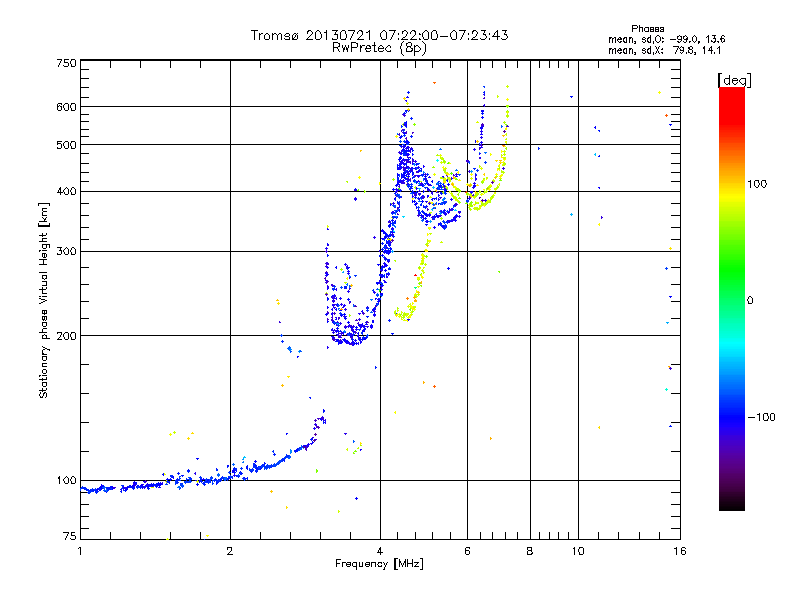Click the 'Frequency [MHz]' axis label
Screen dimensions: 800x600
379,564
